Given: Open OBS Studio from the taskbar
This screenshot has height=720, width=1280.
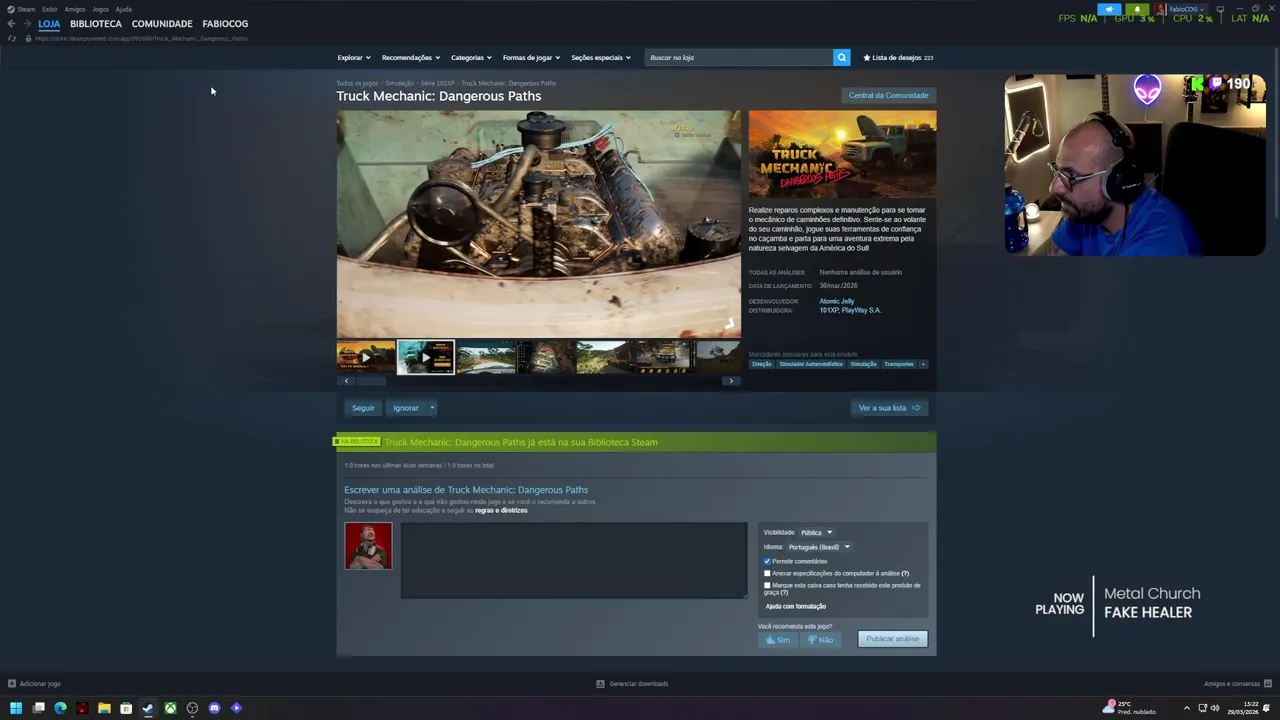Looking at the screenshot, I should 193,708.
